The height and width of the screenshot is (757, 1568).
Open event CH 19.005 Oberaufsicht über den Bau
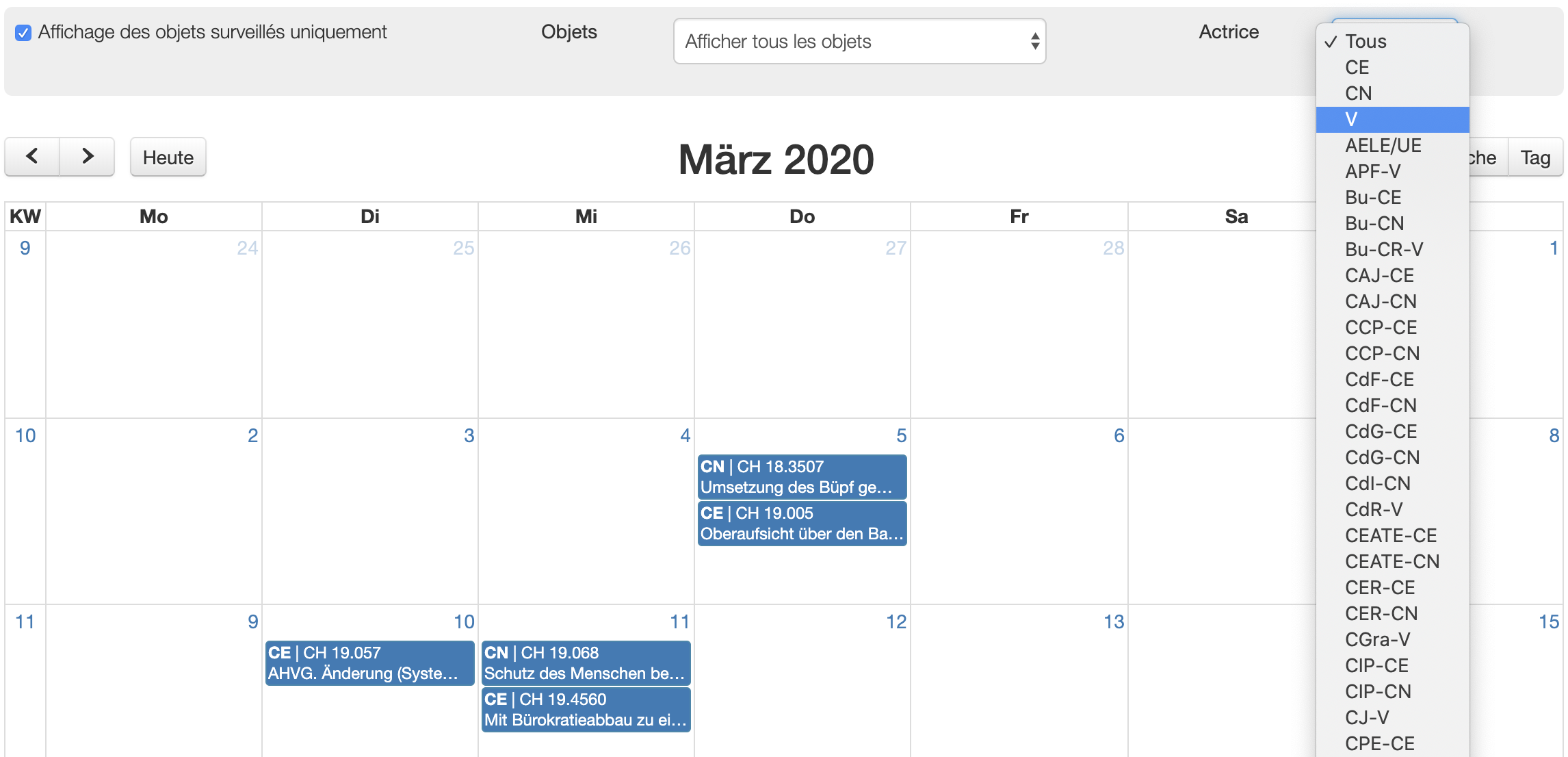[x=802, y=524]
